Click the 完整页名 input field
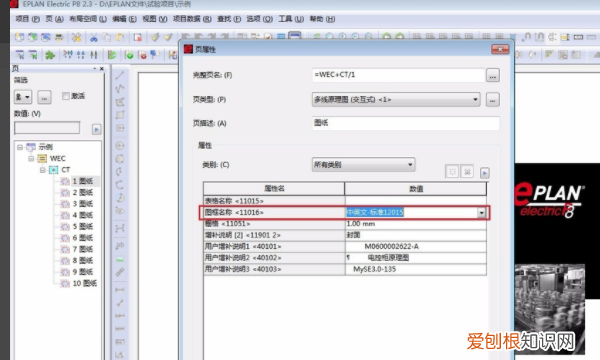Screen dimensions: 600x360 click(398, 75)
